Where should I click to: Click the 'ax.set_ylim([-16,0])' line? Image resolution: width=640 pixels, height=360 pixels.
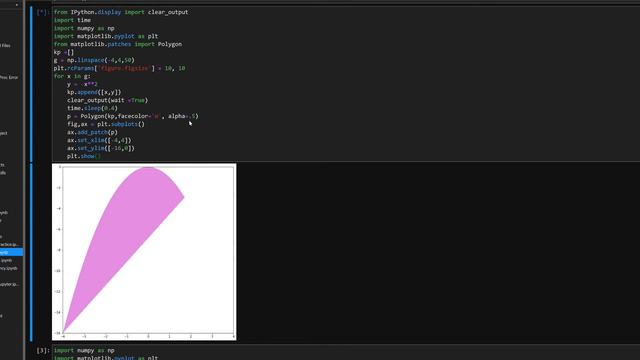click(x=101, y=148)
